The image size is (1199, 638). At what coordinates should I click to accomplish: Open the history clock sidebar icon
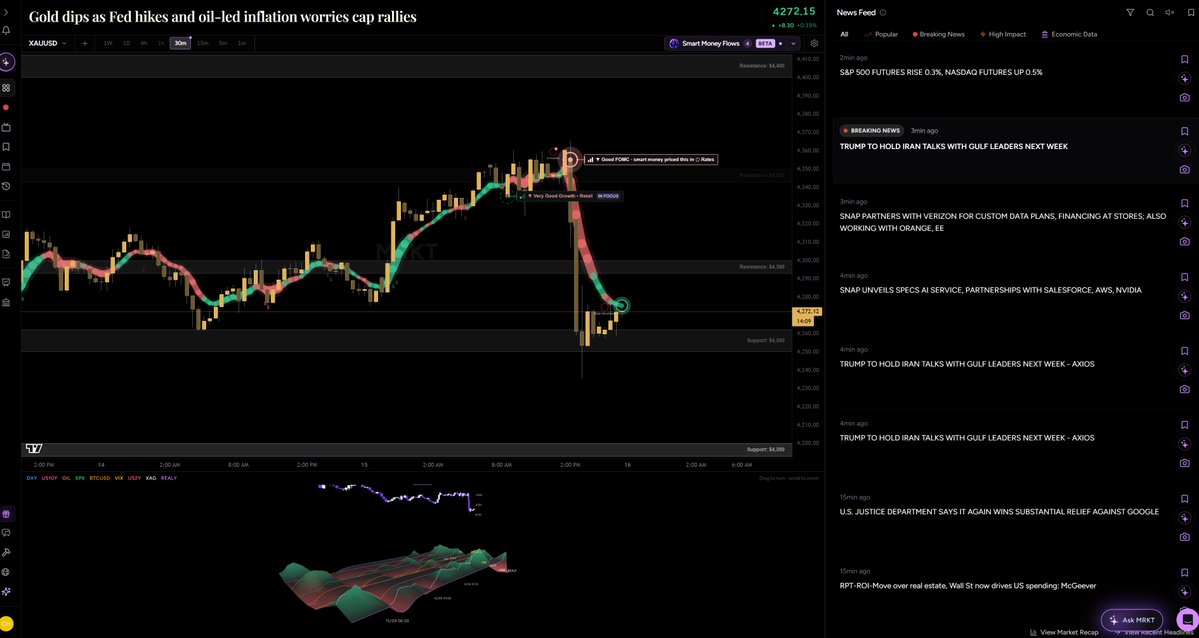pyautogui.click(x=6, y=186)
